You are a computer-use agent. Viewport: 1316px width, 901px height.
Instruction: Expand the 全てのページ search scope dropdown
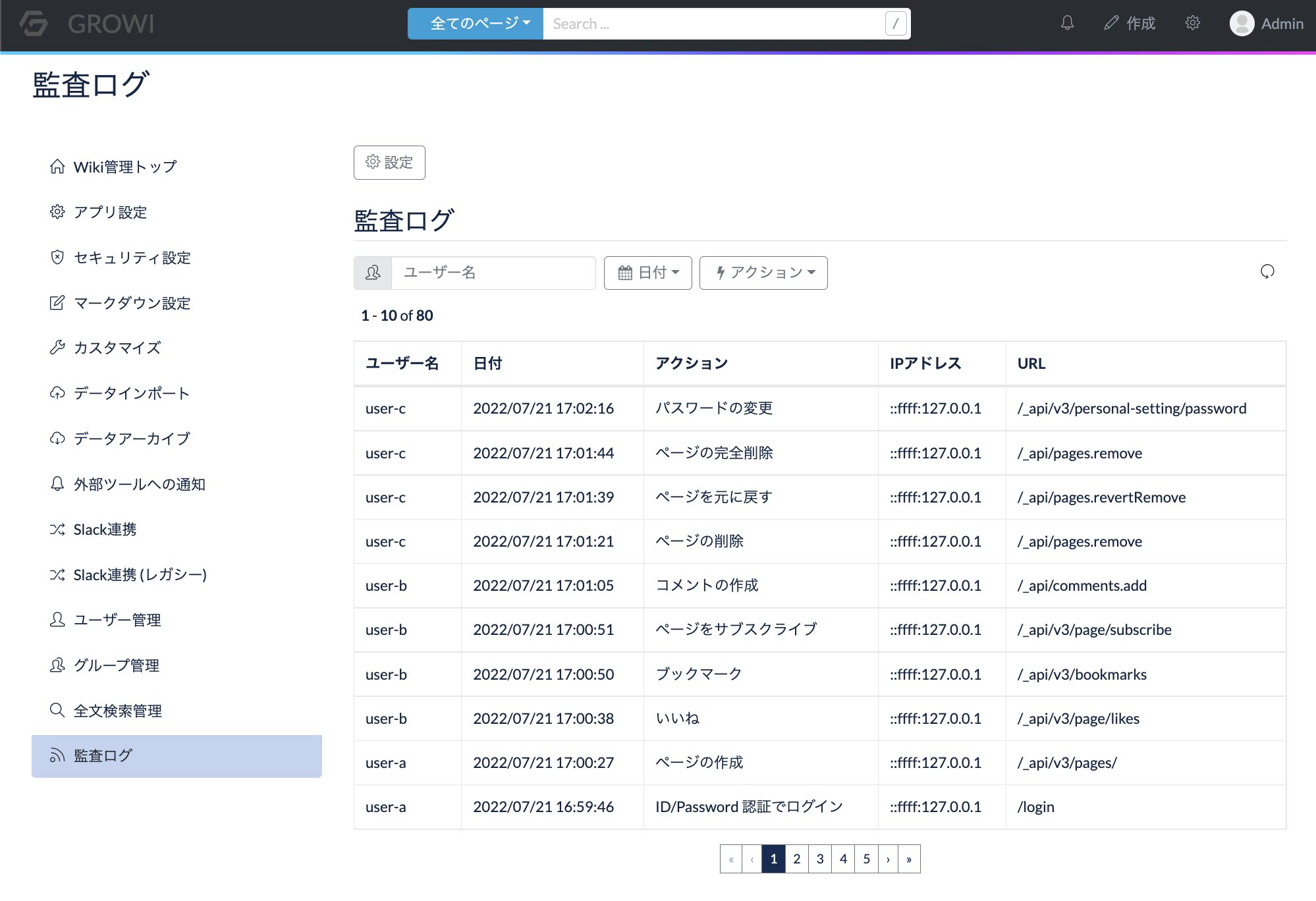tap(476, 24)
